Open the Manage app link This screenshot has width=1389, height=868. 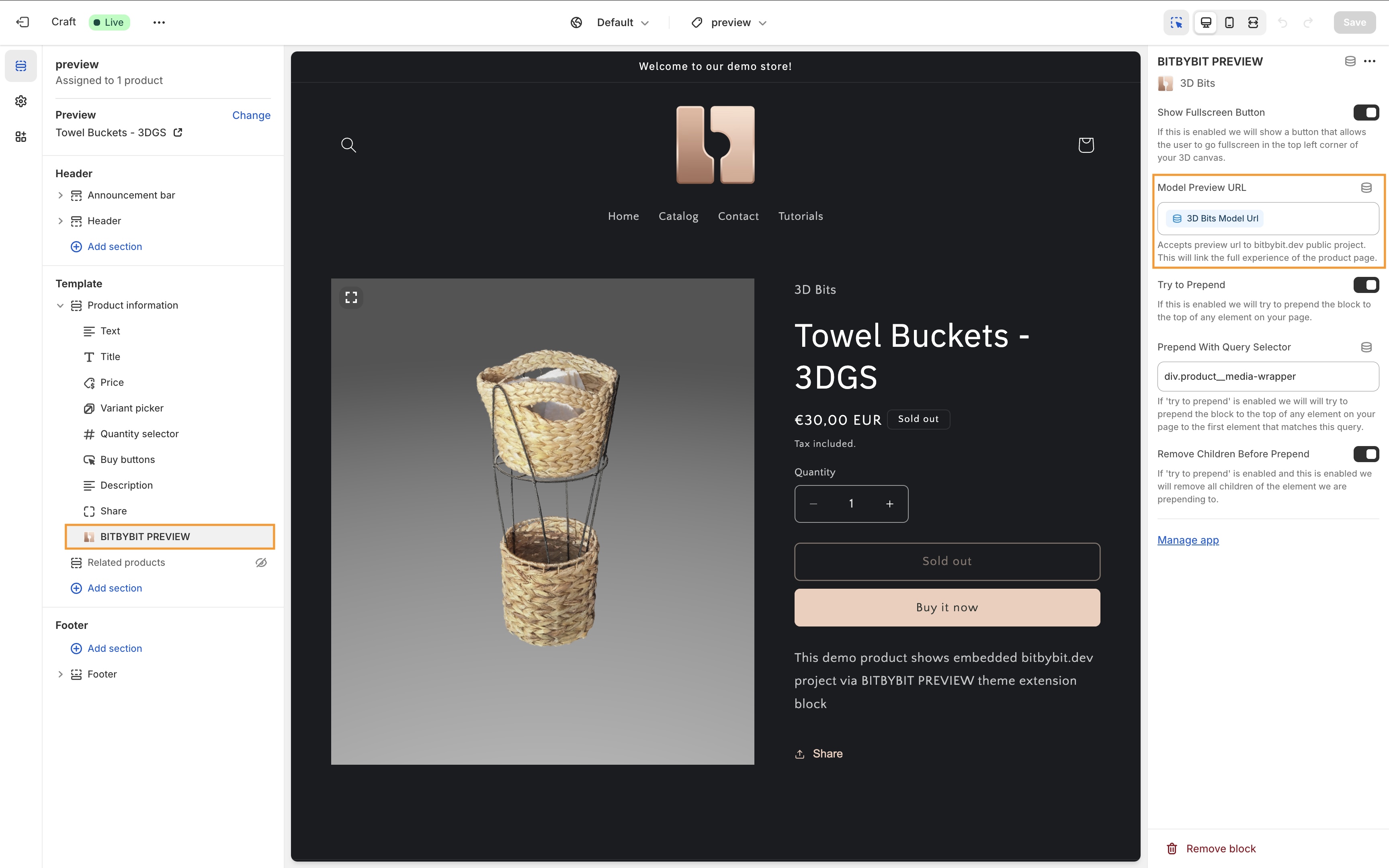coord(1188,540)
